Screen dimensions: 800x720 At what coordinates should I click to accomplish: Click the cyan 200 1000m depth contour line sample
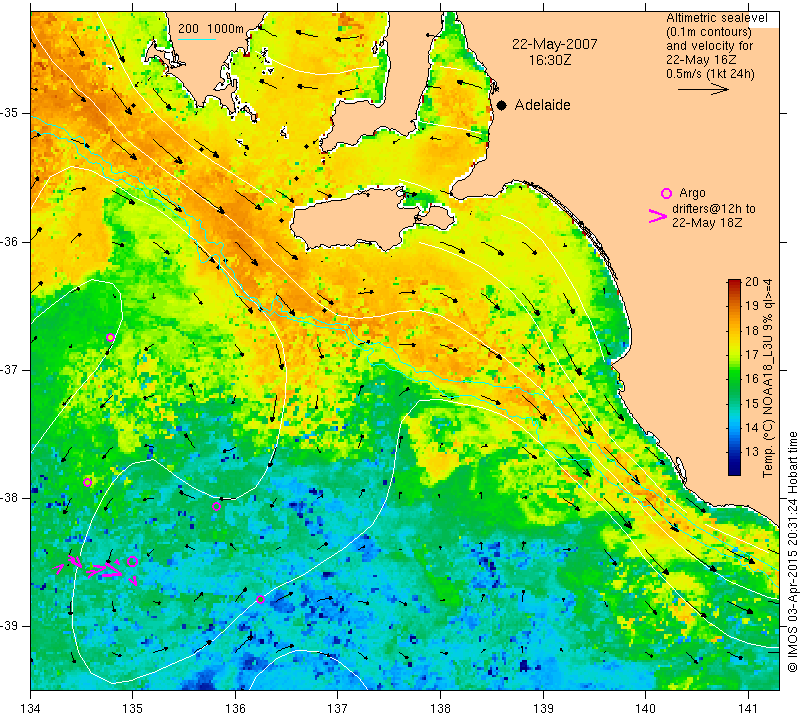(x=197, y=39)
